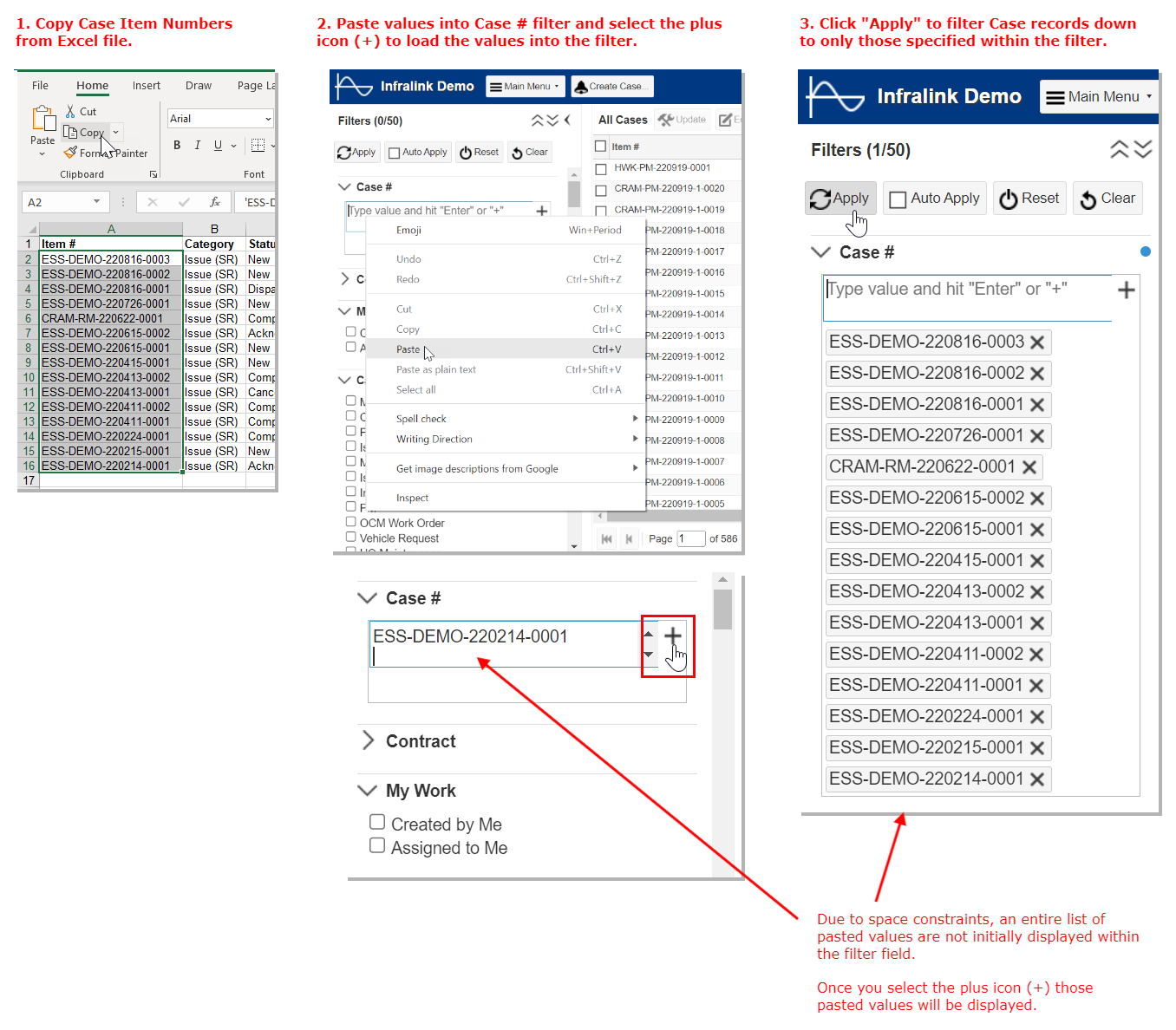Click plus icon next to pasted ESS-DEMO-220214-0001 value
The height and width of the screenshot is (1030, 1176).
point(673,636)
